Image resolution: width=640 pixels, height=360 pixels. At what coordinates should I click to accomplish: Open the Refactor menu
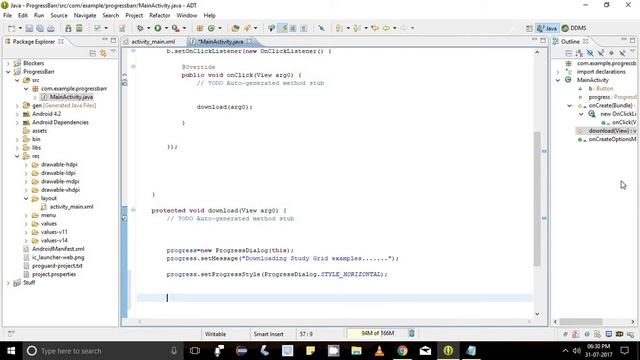tap(160, 16)
